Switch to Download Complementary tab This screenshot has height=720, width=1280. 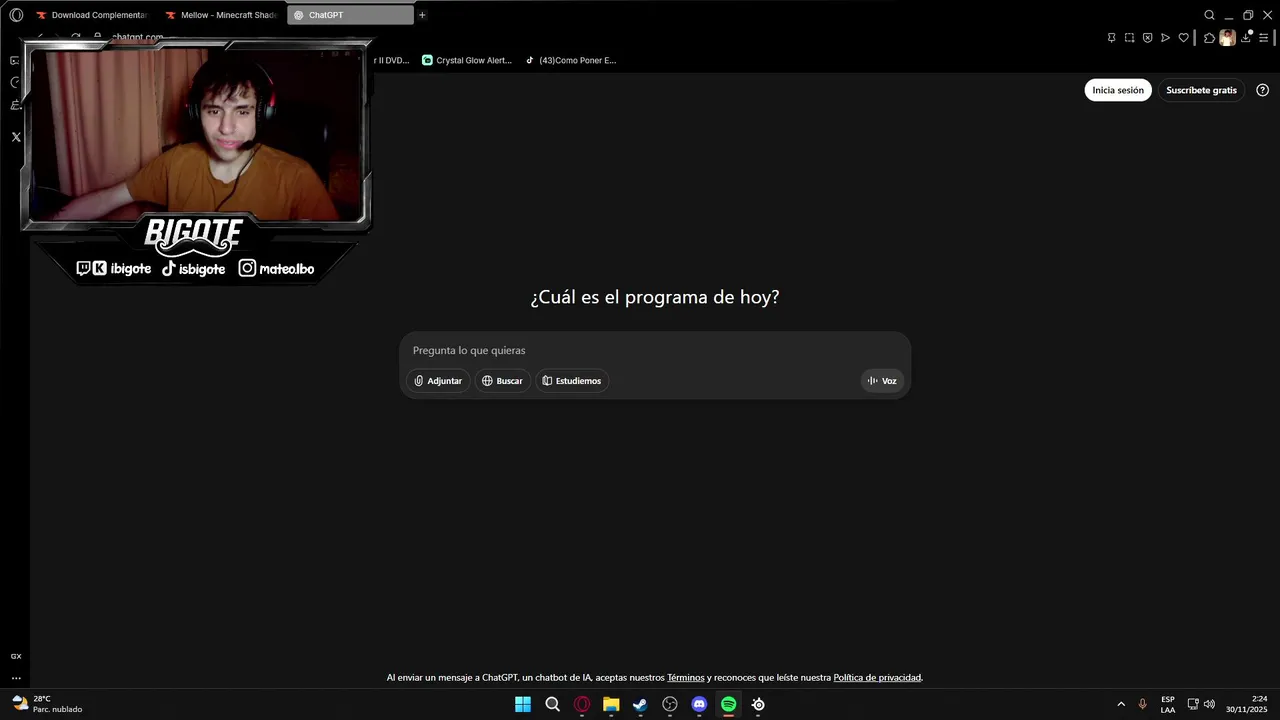click(x=91, y=15)
